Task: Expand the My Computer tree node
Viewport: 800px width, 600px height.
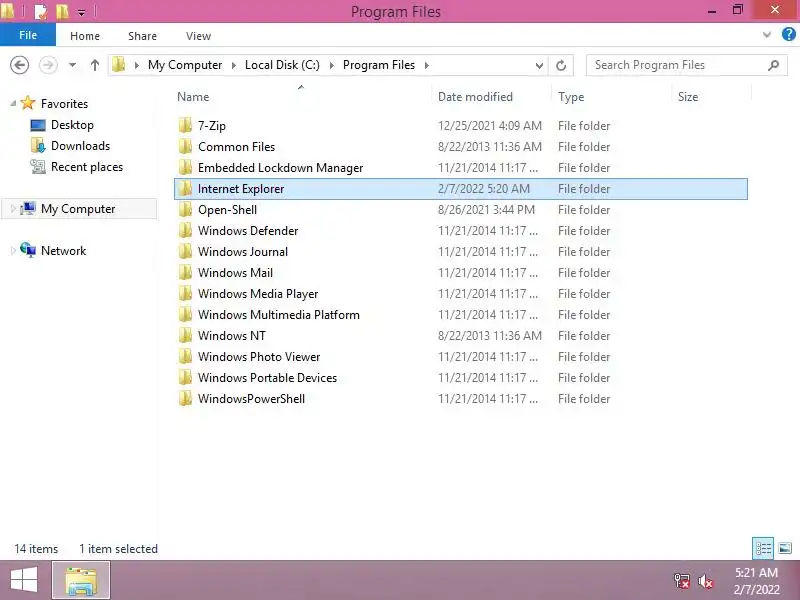Action: [x=13, y=209]
